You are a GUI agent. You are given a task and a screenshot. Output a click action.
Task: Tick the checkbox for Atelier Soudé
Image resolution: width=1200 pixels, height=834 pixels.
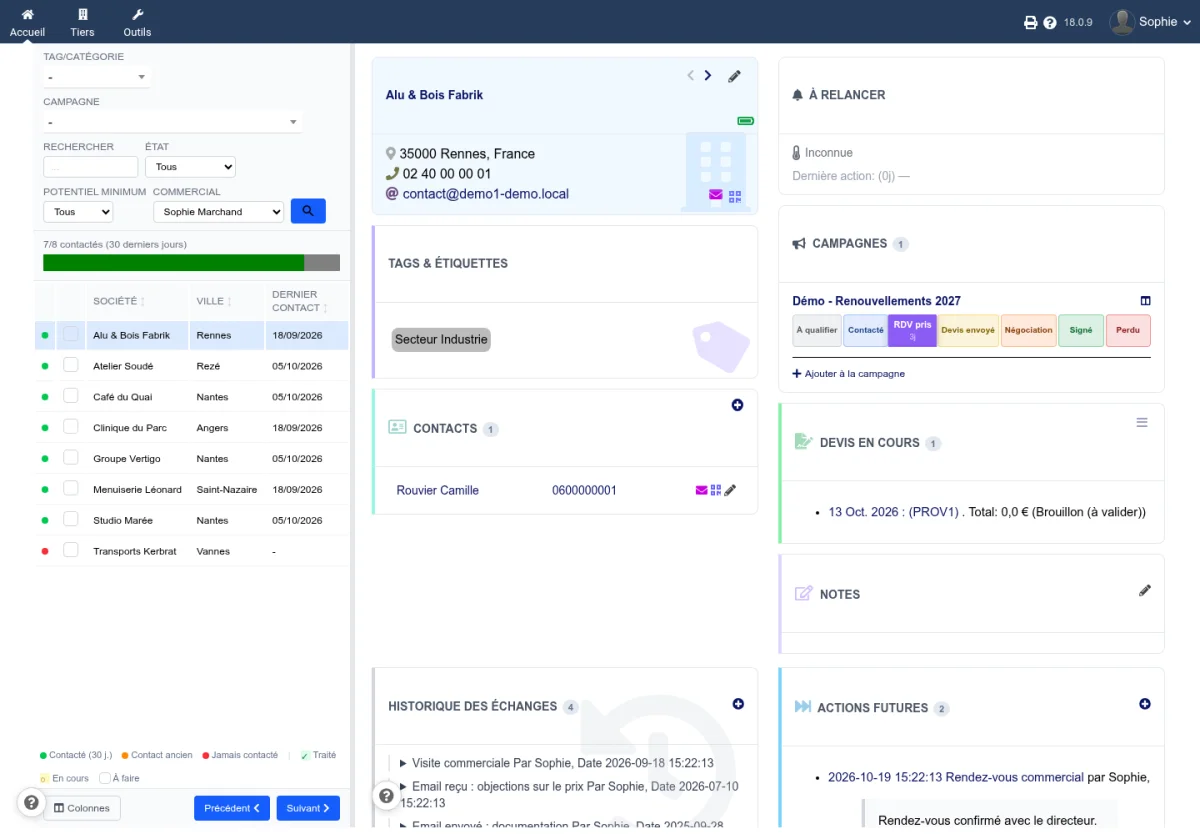pyautogui.click(x=71, y=365)
